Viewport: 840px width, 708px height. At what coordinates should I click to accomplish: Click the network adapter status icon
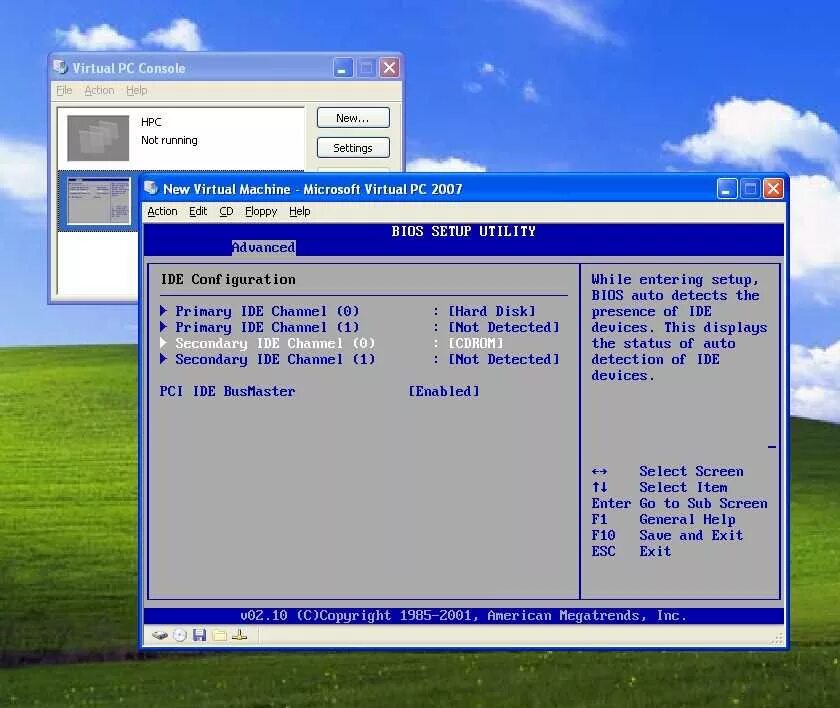click(239, 635)
